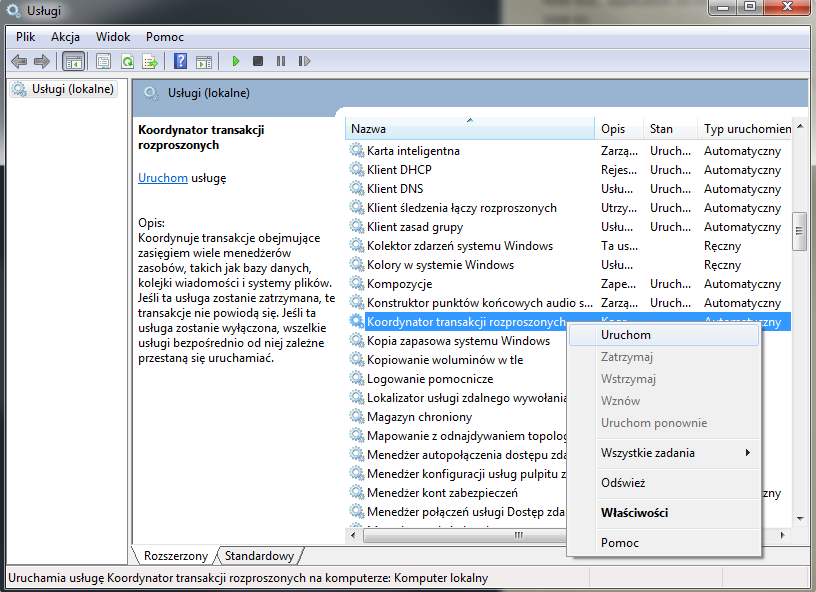Click Ręczny type for Kolektor zdarzeń
Image resolution: width=816 pixels, height=592 pixels.
722,246
